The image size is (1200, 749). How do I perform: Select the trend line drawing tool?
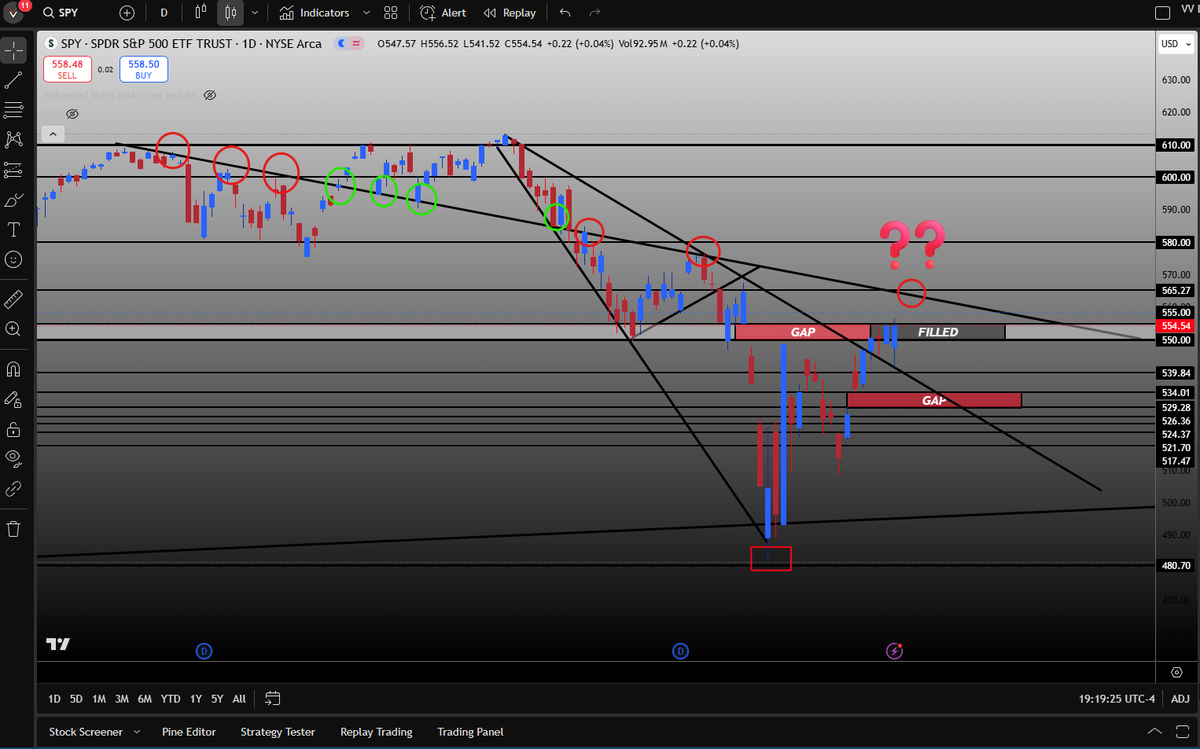tap(14, 79)
